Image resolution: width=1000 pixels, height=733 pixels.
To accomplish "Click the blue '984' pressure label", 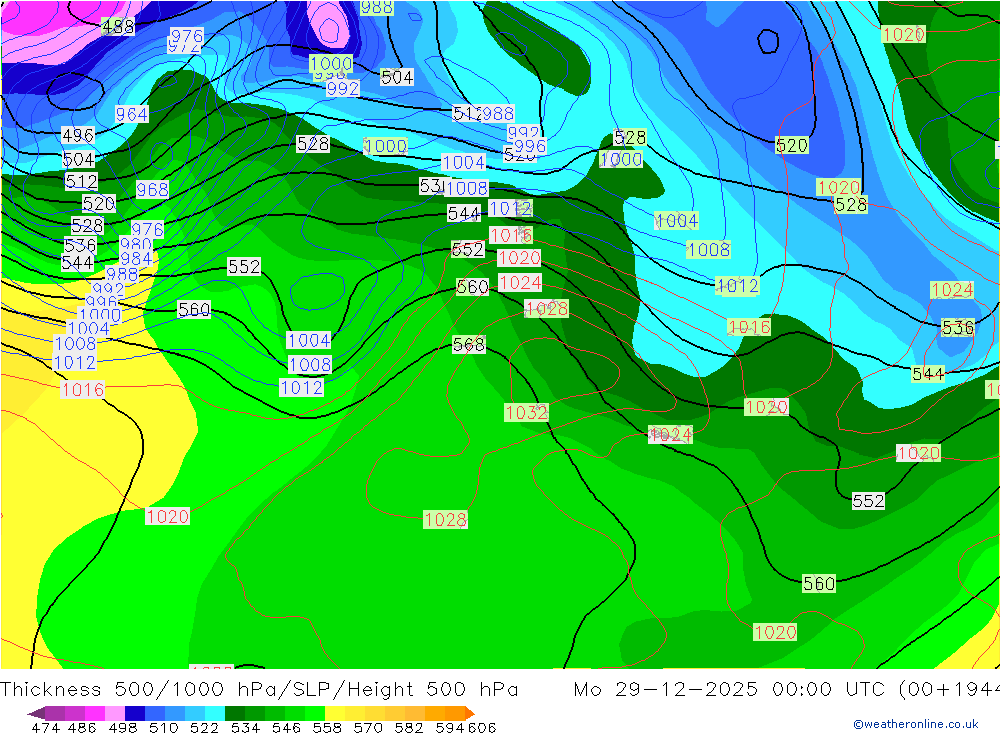I will [x=136, y=258].
